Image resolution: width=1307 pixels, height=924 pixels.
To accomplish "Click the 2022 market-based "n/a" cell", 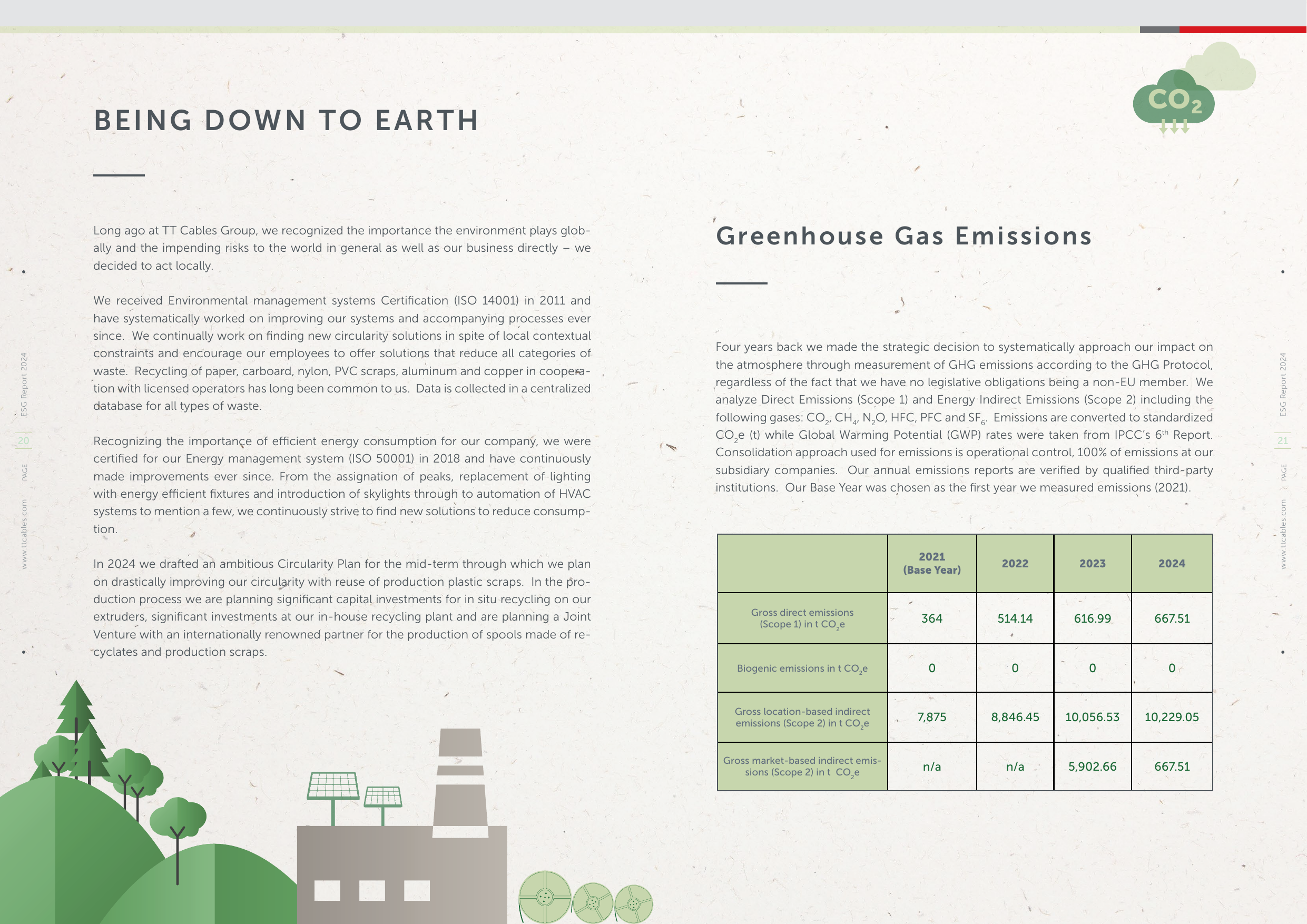I will point(1015,766).
